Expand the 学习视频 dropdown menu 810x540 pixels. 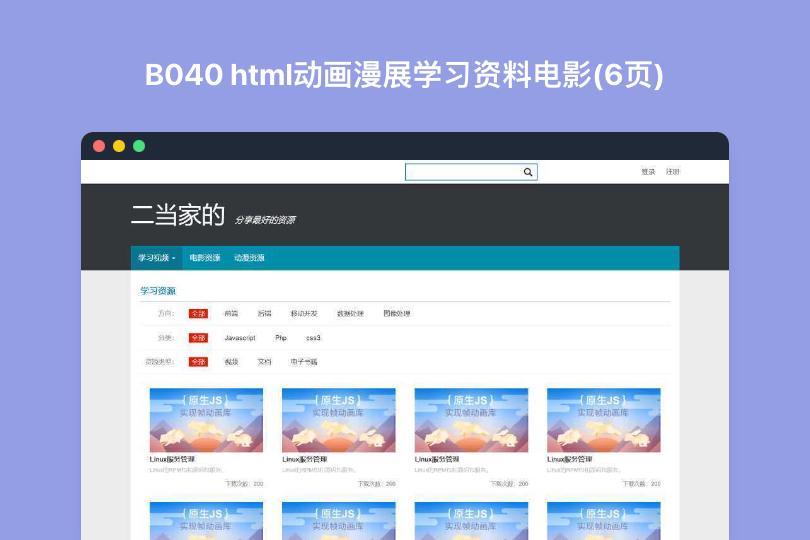click(156, 258)
